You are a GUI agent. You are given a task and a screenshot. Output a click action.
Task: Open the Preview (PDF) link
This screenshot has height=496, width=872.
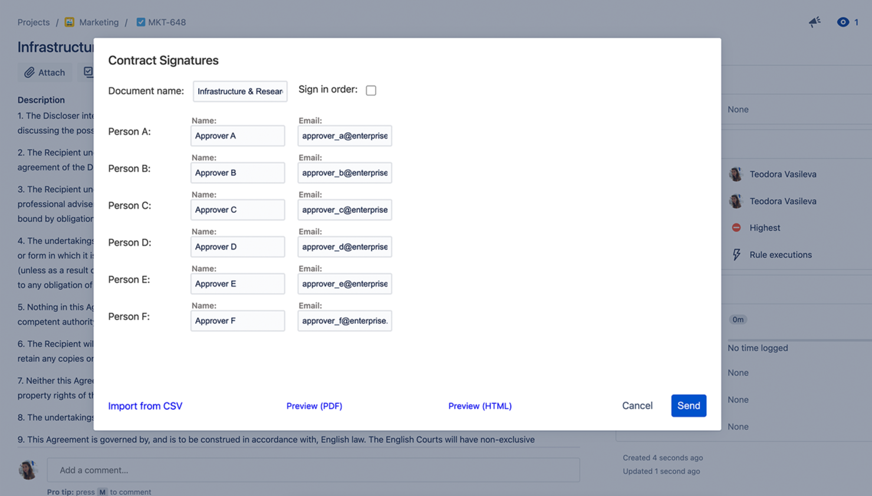pos(314,406)
